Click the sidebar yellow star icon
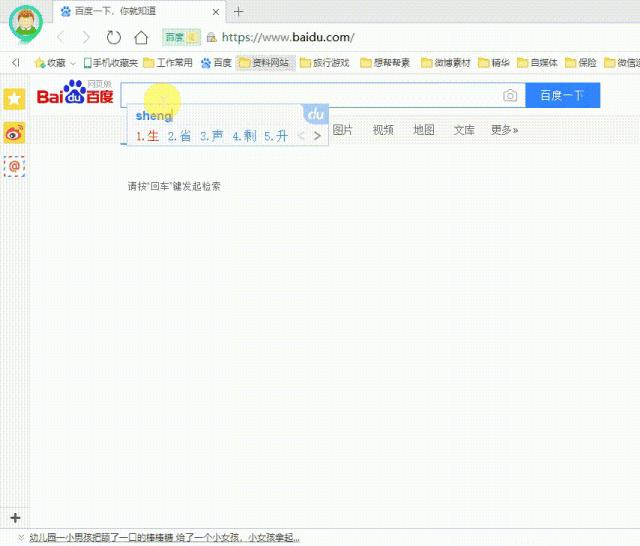The width and height of the screenshot is (640, 546). coord(14,99)
